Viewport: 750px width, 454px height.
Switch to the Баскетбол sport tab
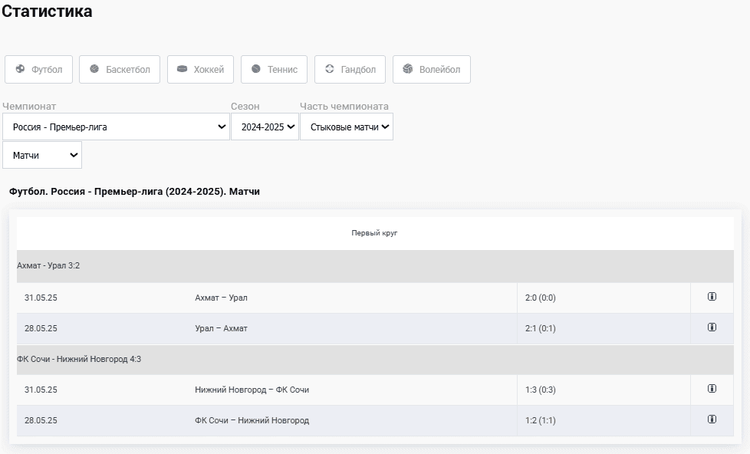click(x=119, y=70)
